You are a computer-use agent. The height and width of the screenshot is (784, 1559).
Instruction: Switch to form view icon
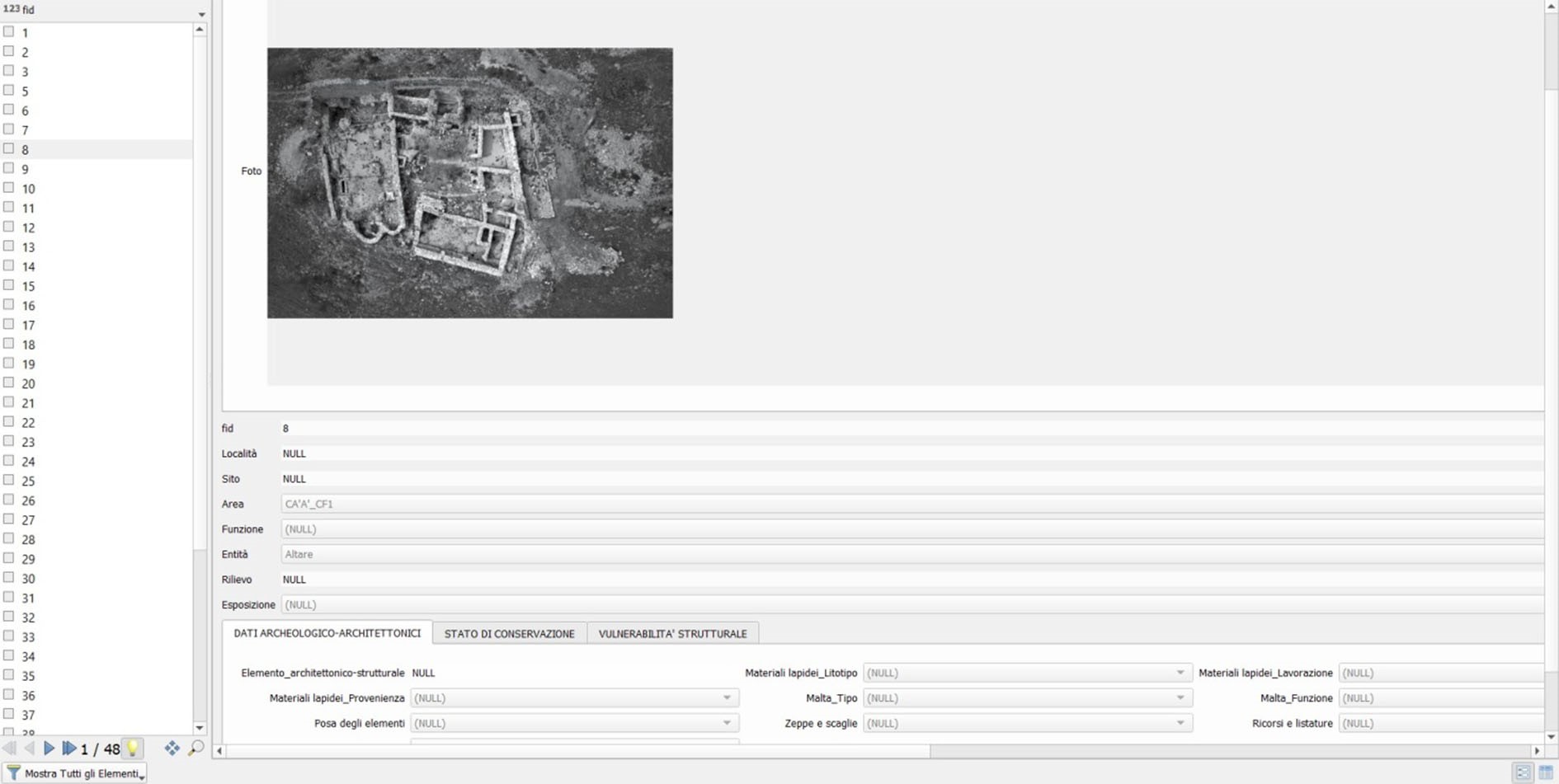tap(1523, 772)
